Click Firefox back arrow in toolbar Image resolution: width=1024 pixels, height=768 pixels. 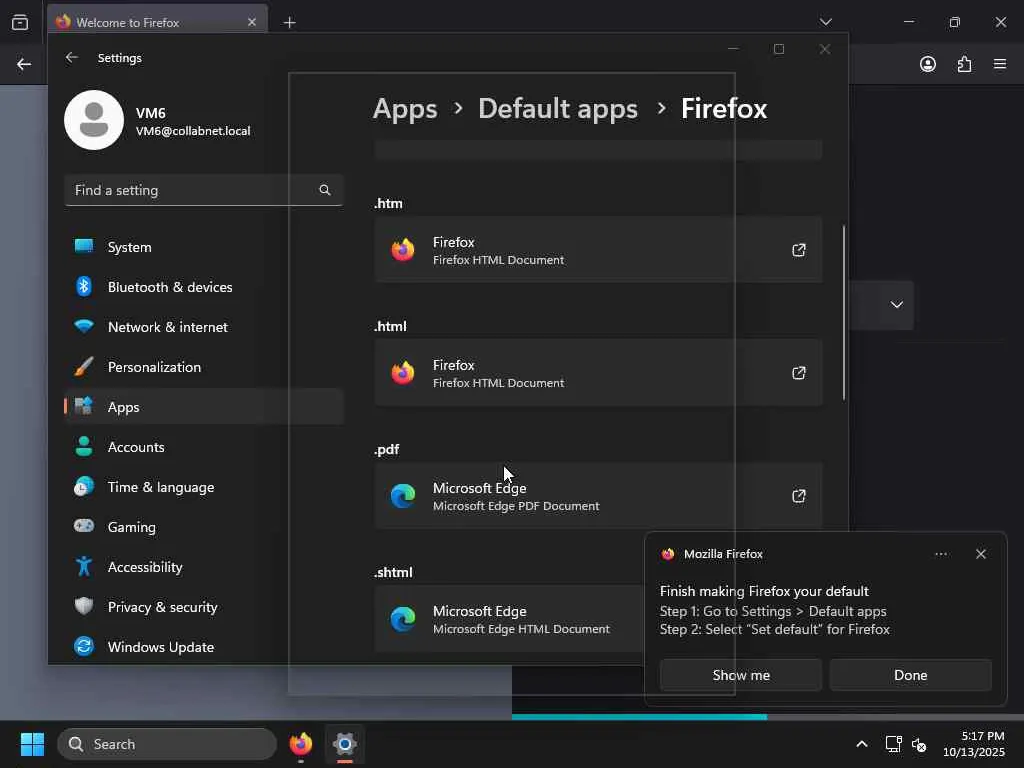(x=24, y=64)
